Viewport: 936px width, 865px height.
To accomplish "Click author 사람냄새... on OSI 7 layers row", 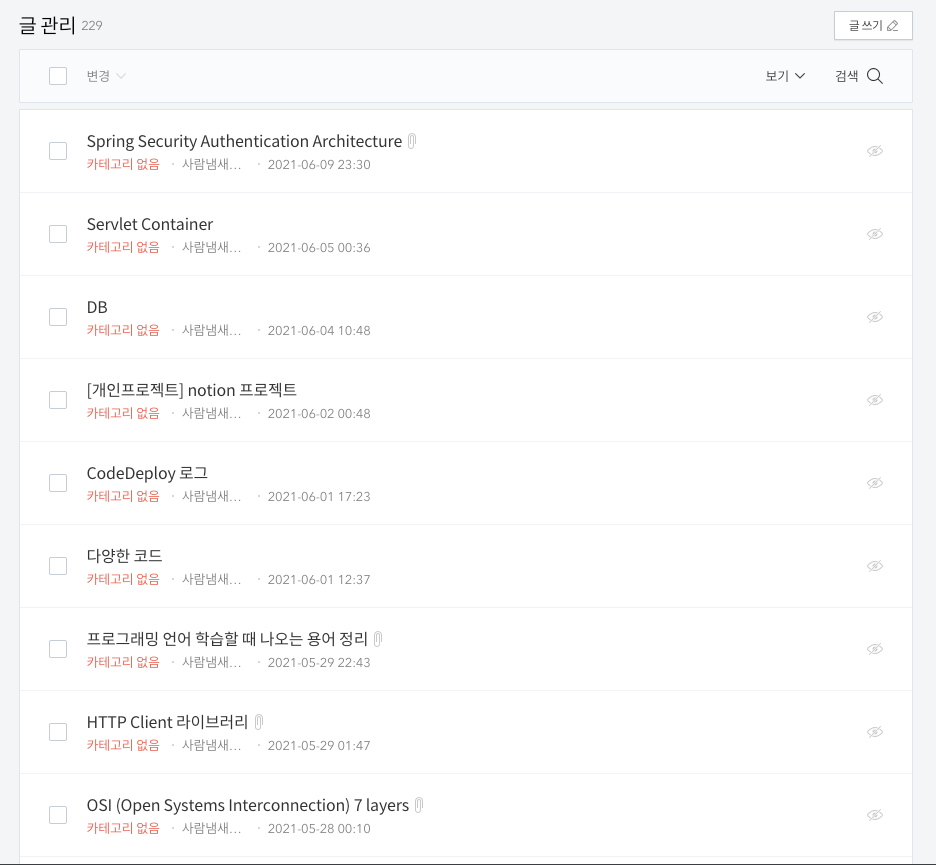I will click(211, 829).
